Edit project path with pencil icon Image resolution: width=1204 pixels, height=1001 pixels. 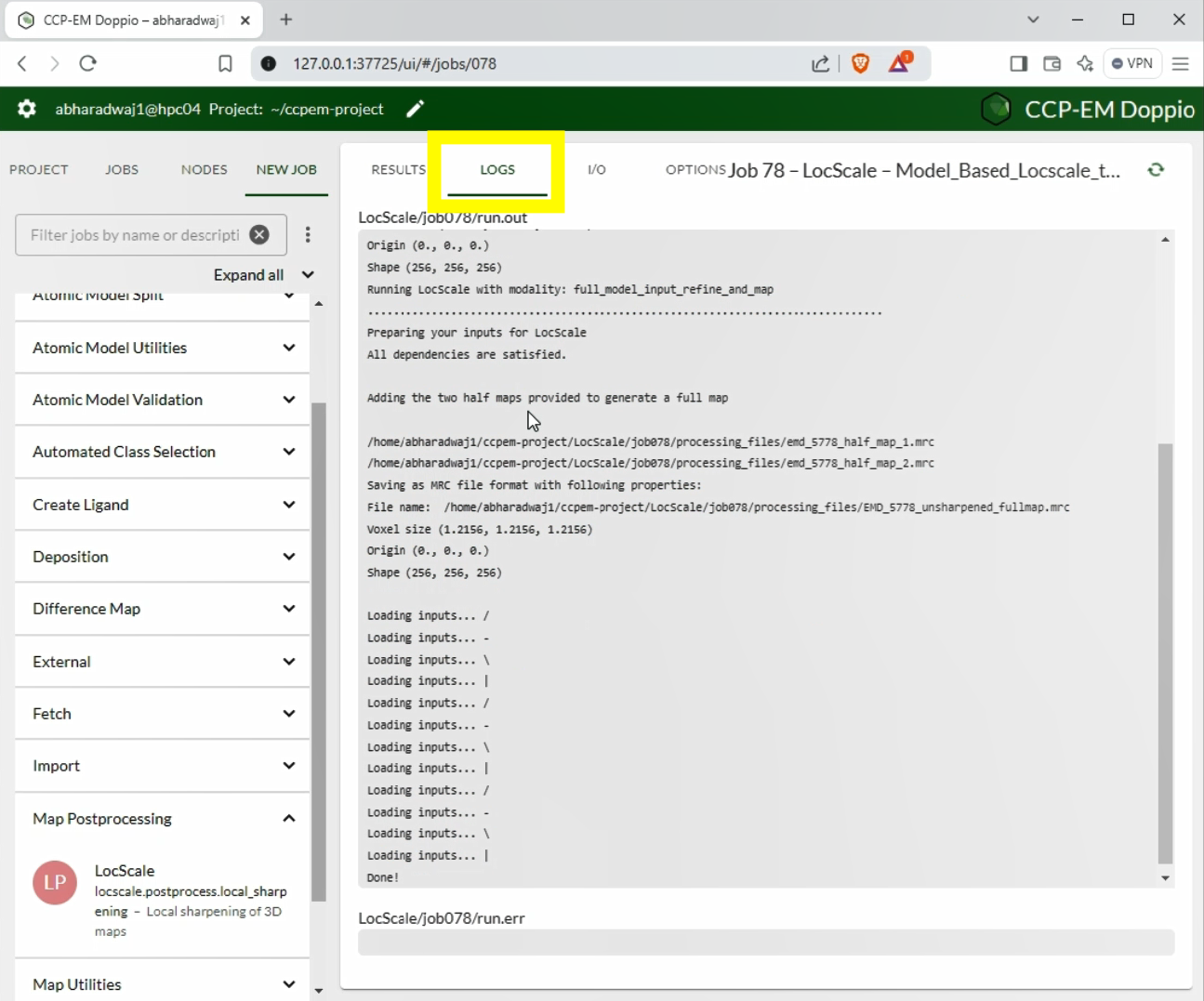point(416,109)
